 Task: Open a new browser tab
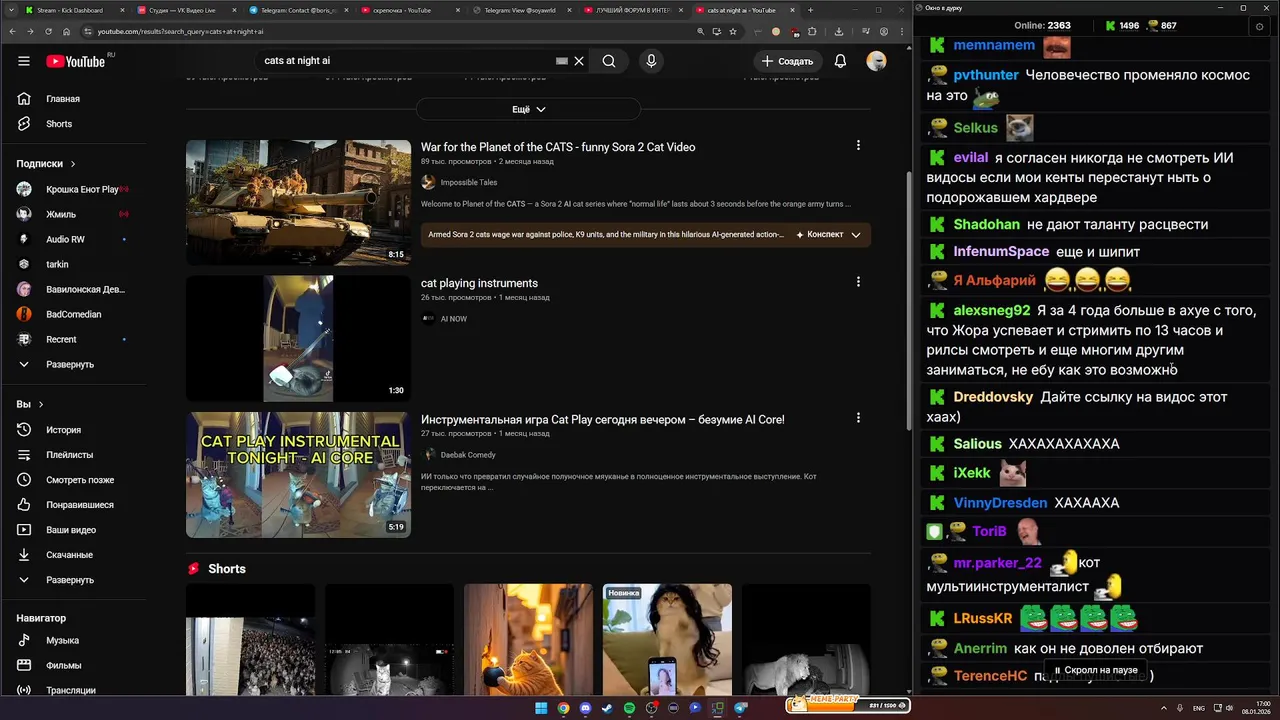811,10
